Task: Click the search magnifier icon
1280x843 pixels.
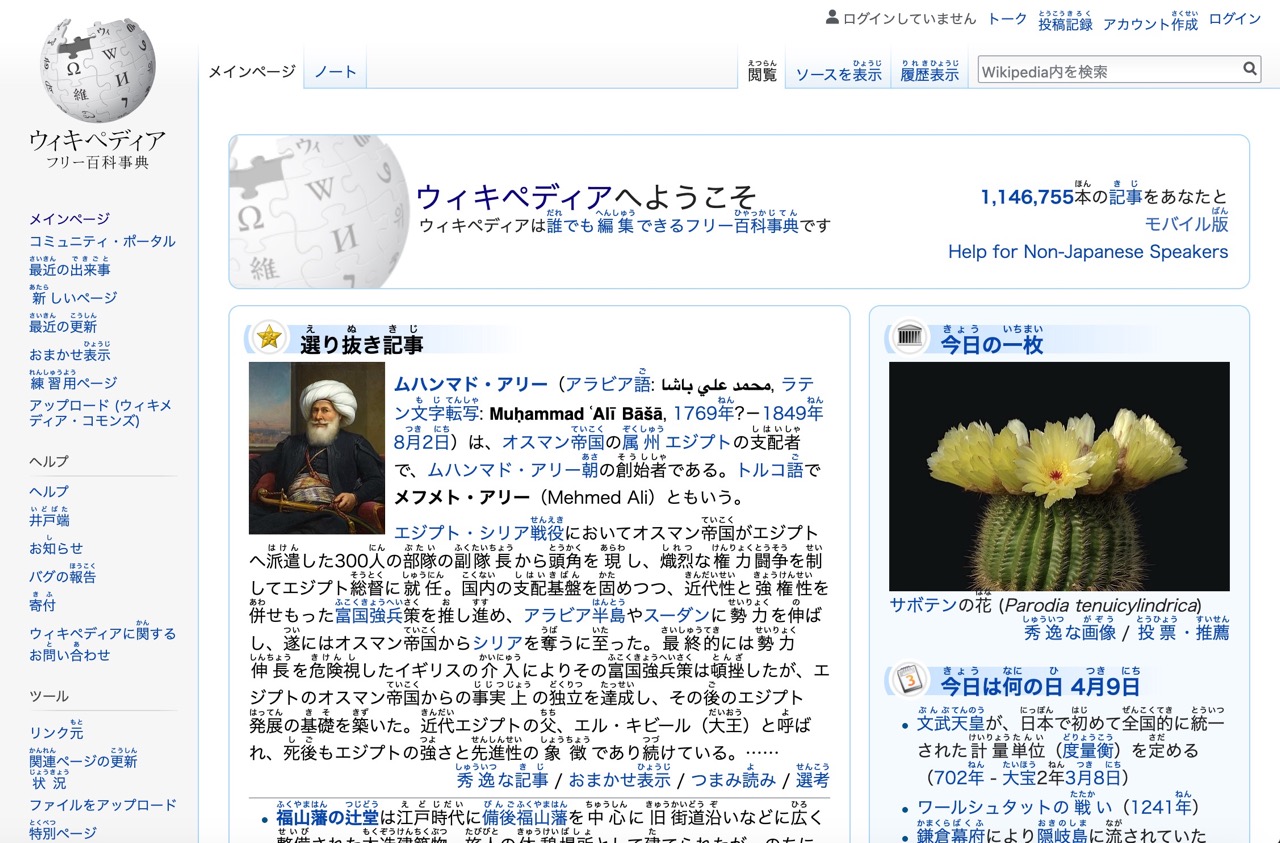Action: pos(1250,69)
